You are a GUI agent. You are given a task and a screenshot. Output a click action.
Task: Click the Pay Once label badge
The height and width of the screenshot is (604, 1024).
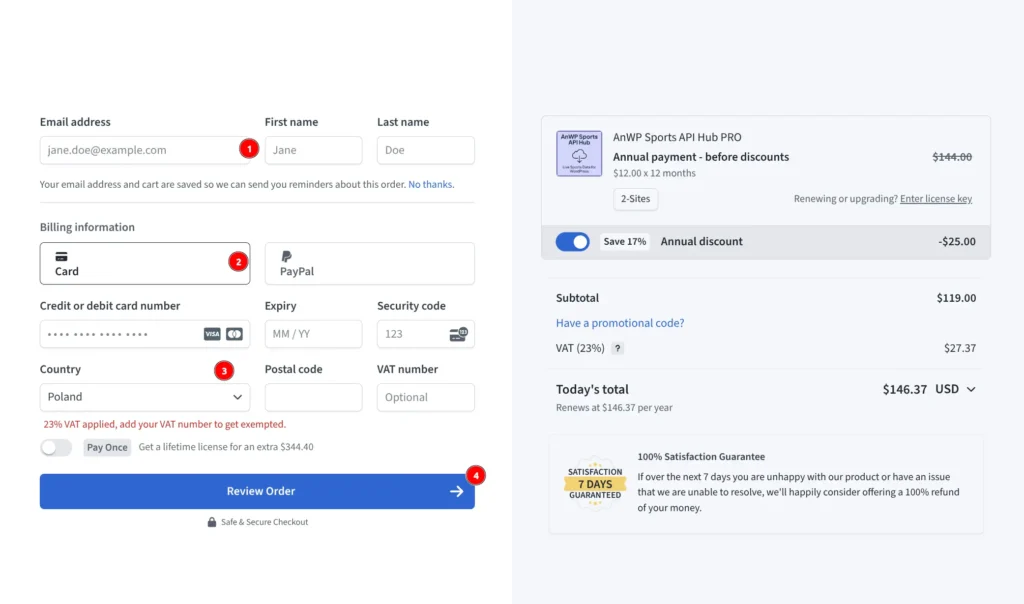[x=107, y=447]
